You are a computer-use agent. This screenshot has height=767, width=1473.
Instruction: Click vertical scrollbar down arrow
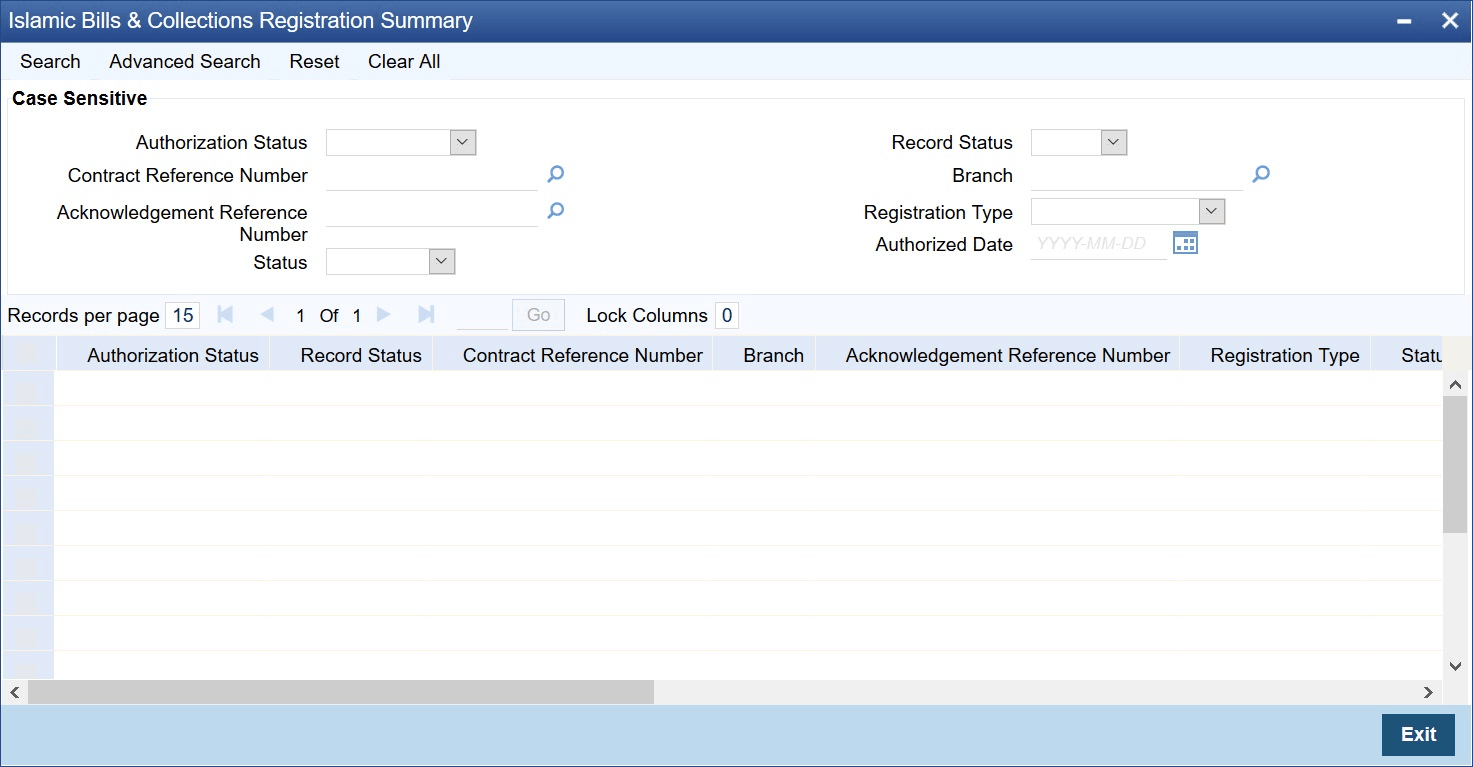coord(1455,666)
